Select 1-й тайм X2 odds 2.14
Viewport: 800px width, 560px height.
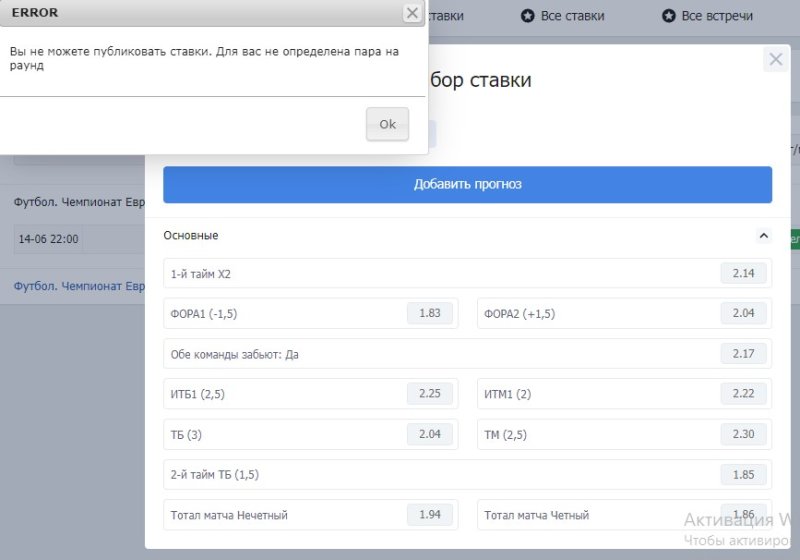click(743, 273)
